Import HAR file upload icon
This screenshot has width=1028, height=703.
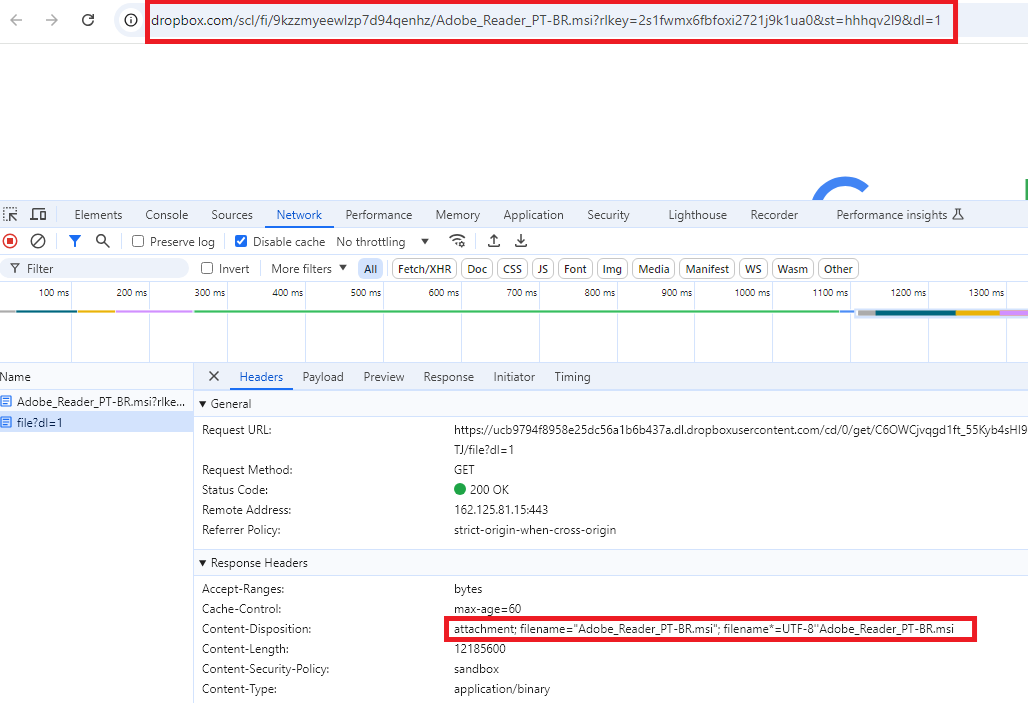(x=494, y=241)
